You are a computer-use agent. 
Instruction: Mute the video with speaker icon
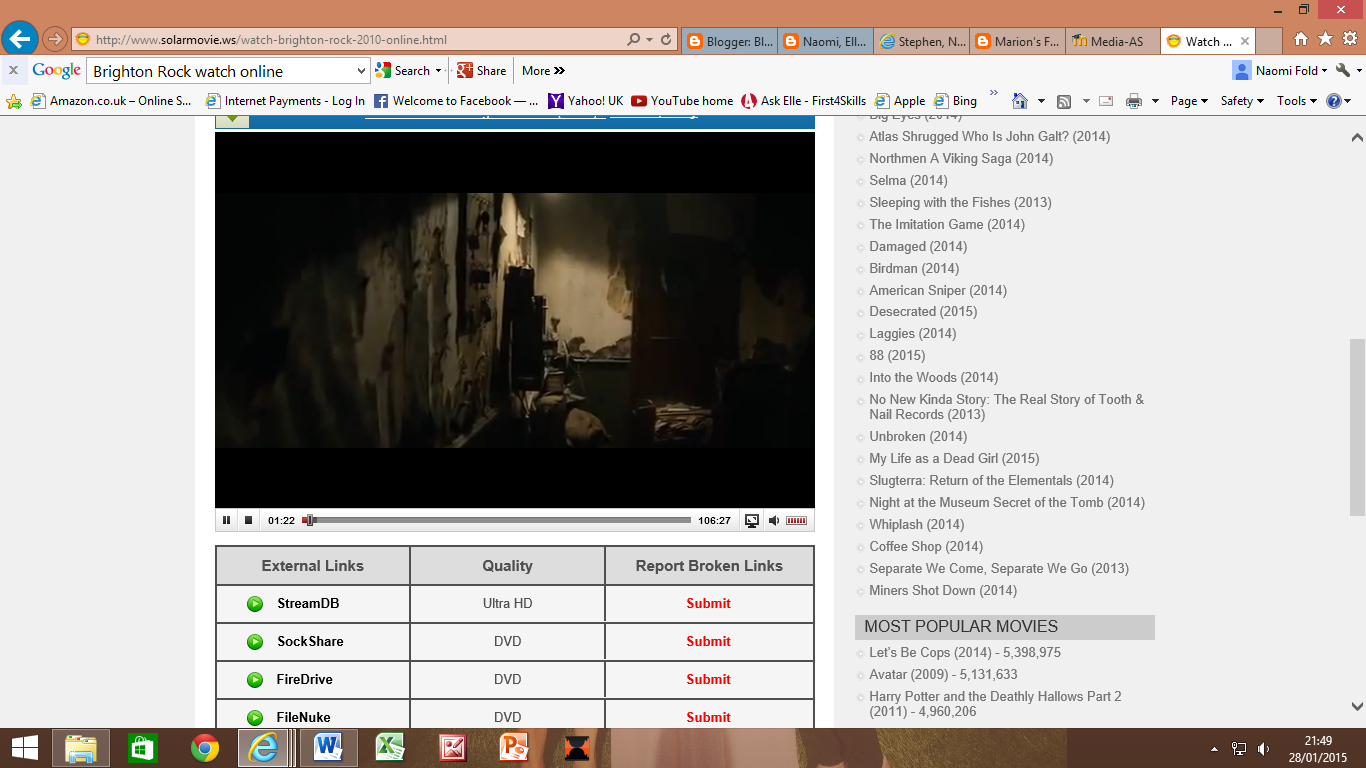click(x=773, y=520)
